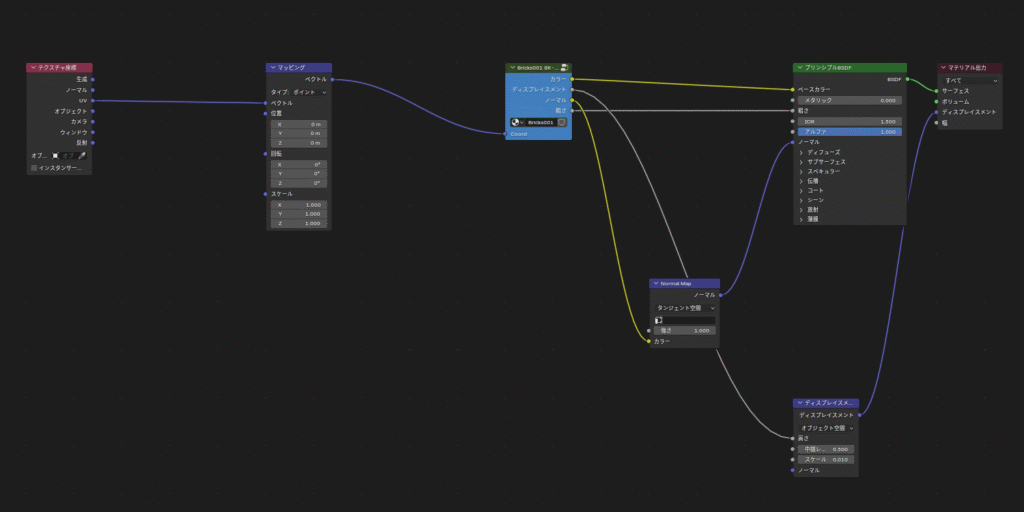Screen dimensions: 1024x512
Task: Click the green BSDF output socket
Action: pos(907,79)
